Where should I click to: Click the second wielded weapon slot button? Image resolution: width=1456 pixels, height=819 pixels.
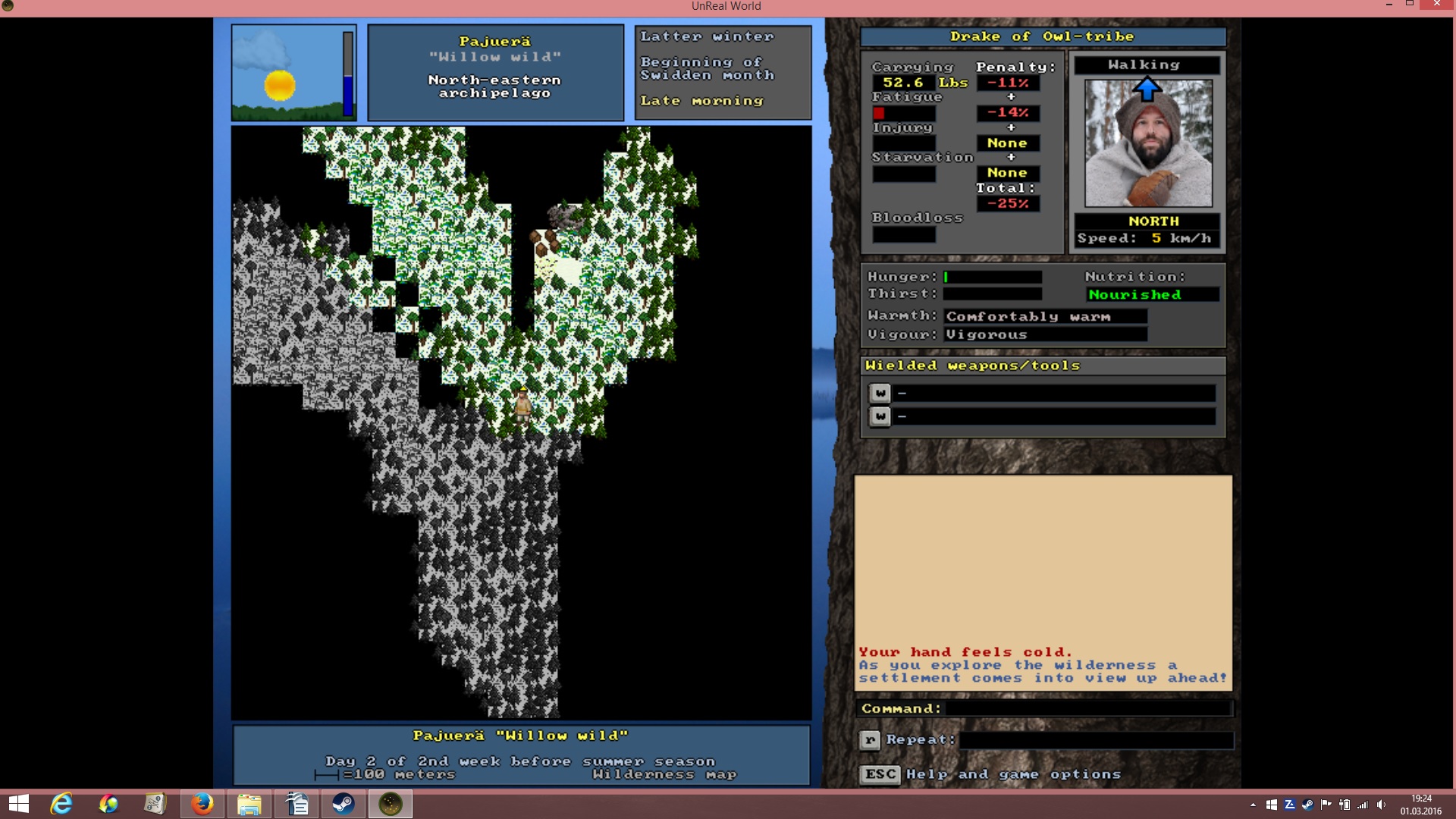[x=880, y=416]
